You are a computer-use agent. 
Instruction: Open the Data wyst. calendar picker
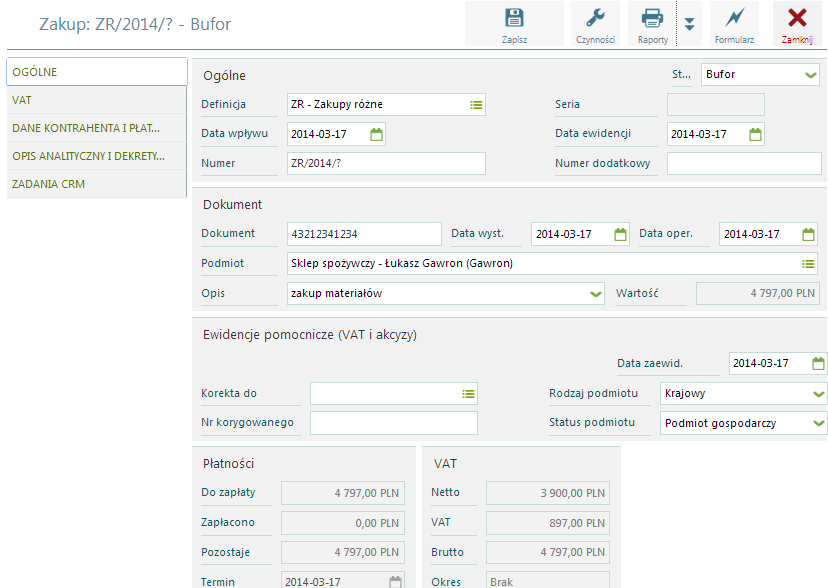click(620, 234)
